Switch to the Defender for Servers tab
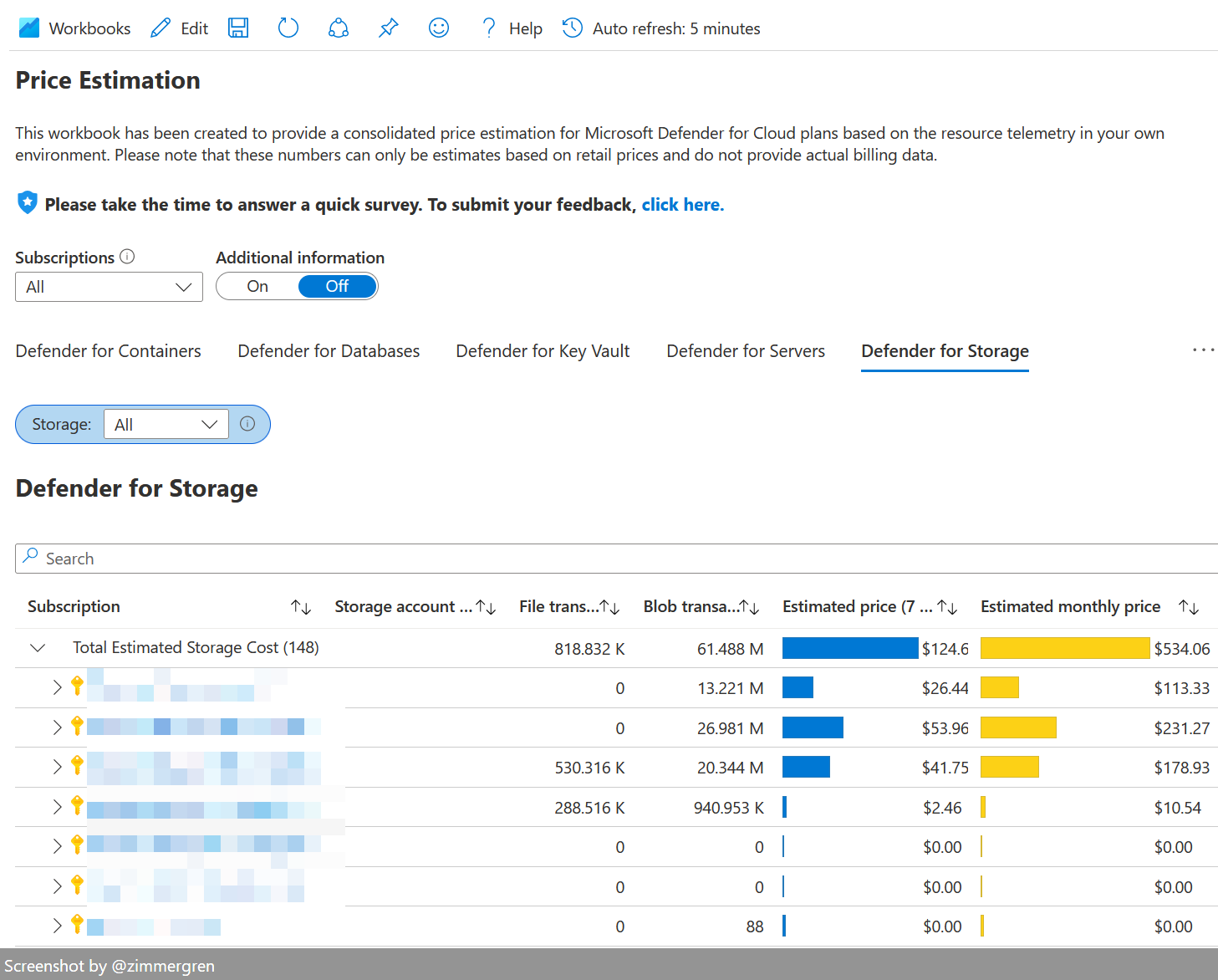Image resolution: width=1218 pixels, height=980 pixels. [745, 351]
